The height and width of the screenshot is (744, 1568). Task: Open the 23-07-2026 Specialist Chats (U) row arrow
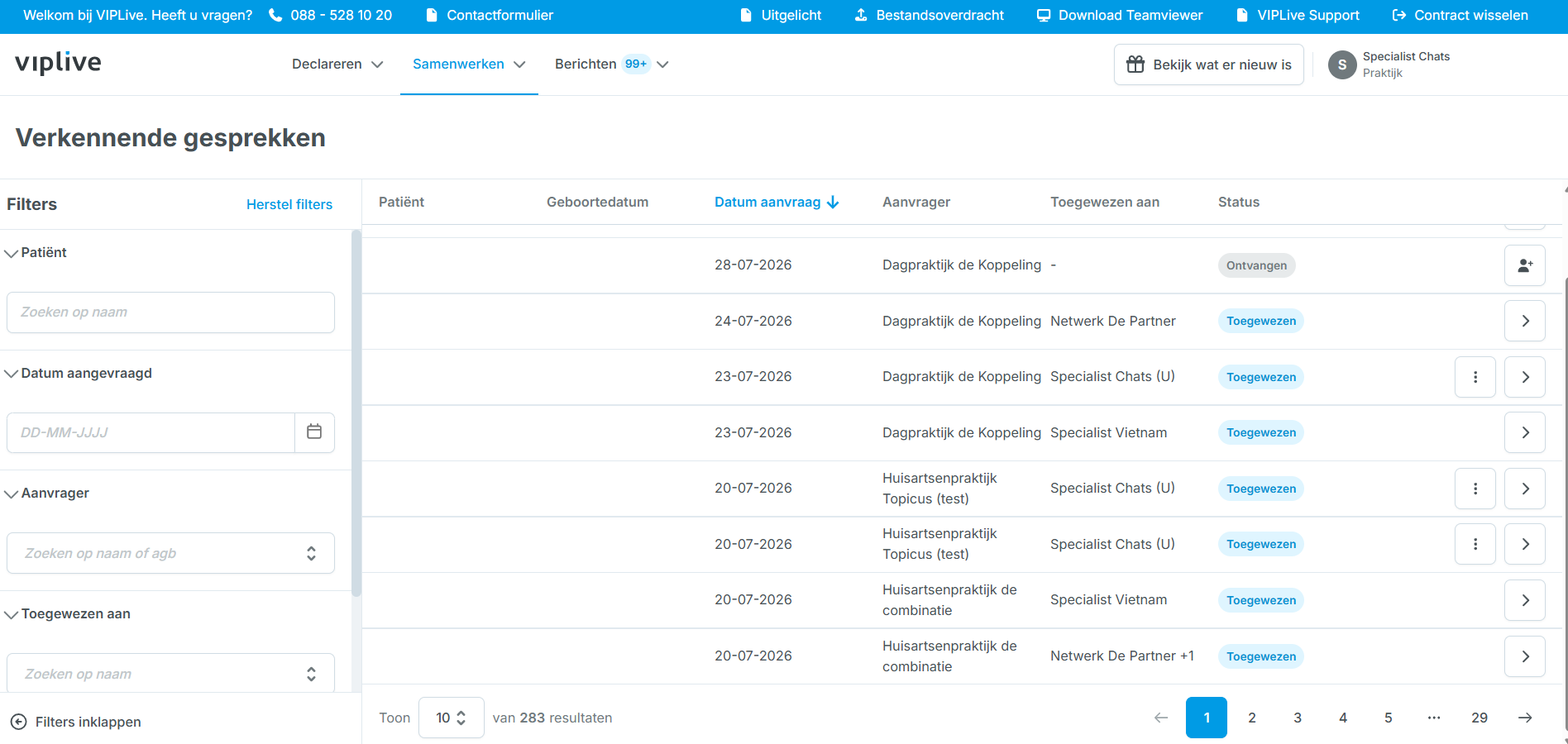click(1525, 377)
